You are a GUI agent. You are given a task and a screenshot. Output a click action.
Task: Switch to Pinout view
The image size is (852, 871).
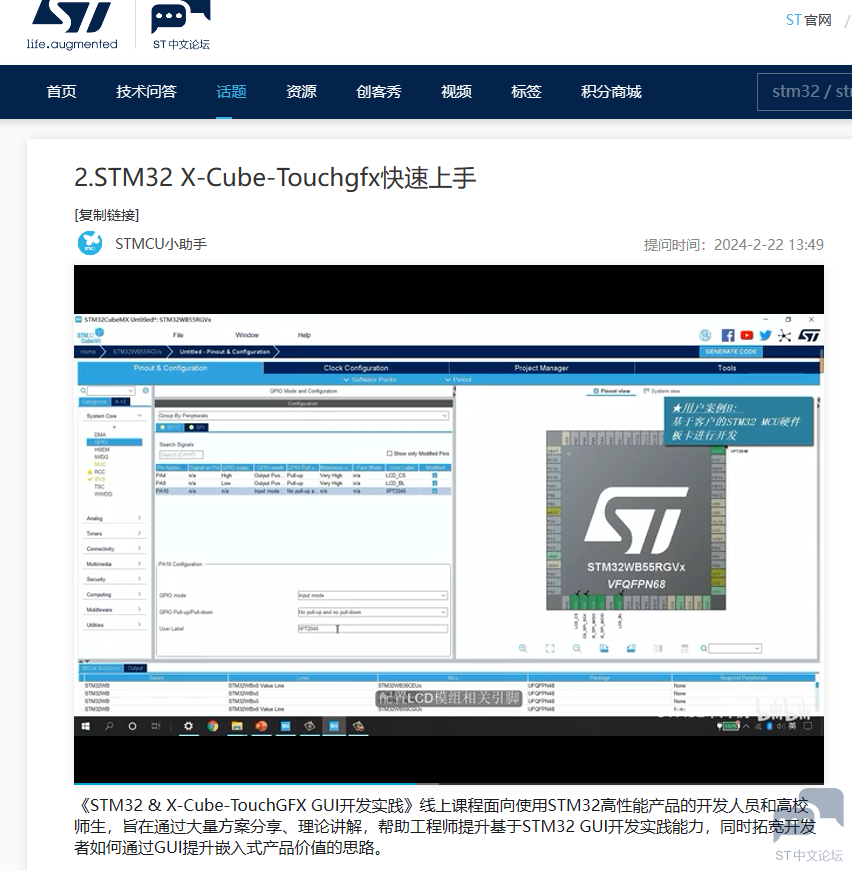612,391
